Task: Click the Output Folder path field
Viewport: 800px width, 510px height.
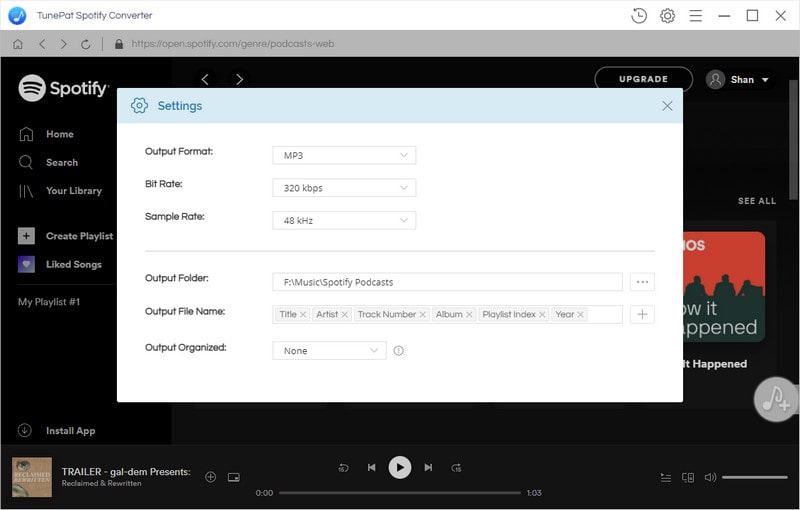Action: [447, 282]
